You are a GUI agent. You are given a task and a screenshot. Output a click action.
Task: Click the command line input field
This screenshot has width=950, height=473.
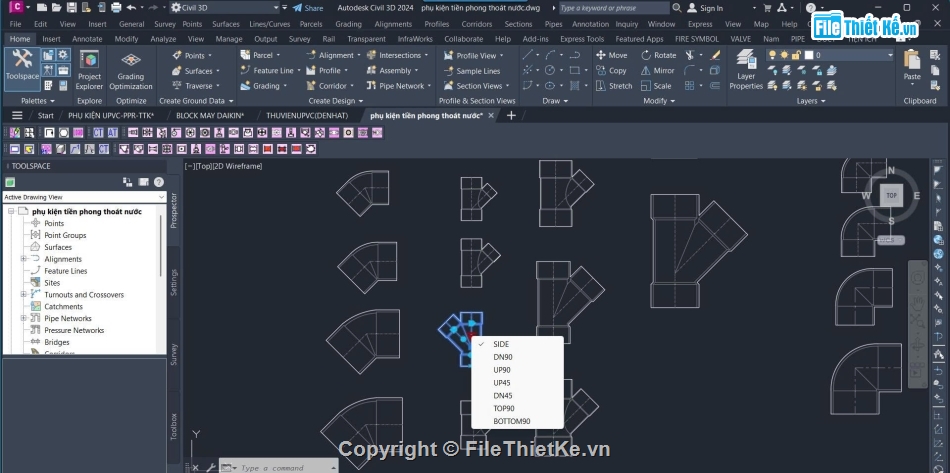pyautogui.click(x=285, y=467)
